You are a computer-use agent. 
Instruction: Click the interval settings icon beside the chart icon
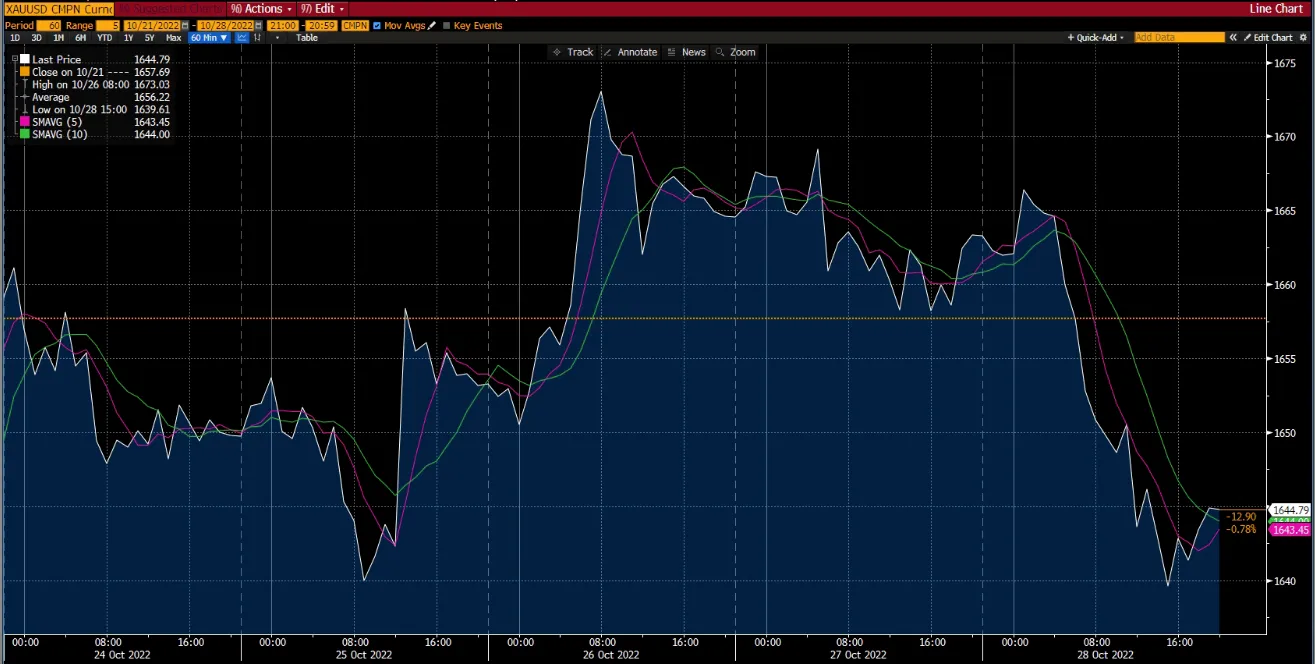click(256, 38)
